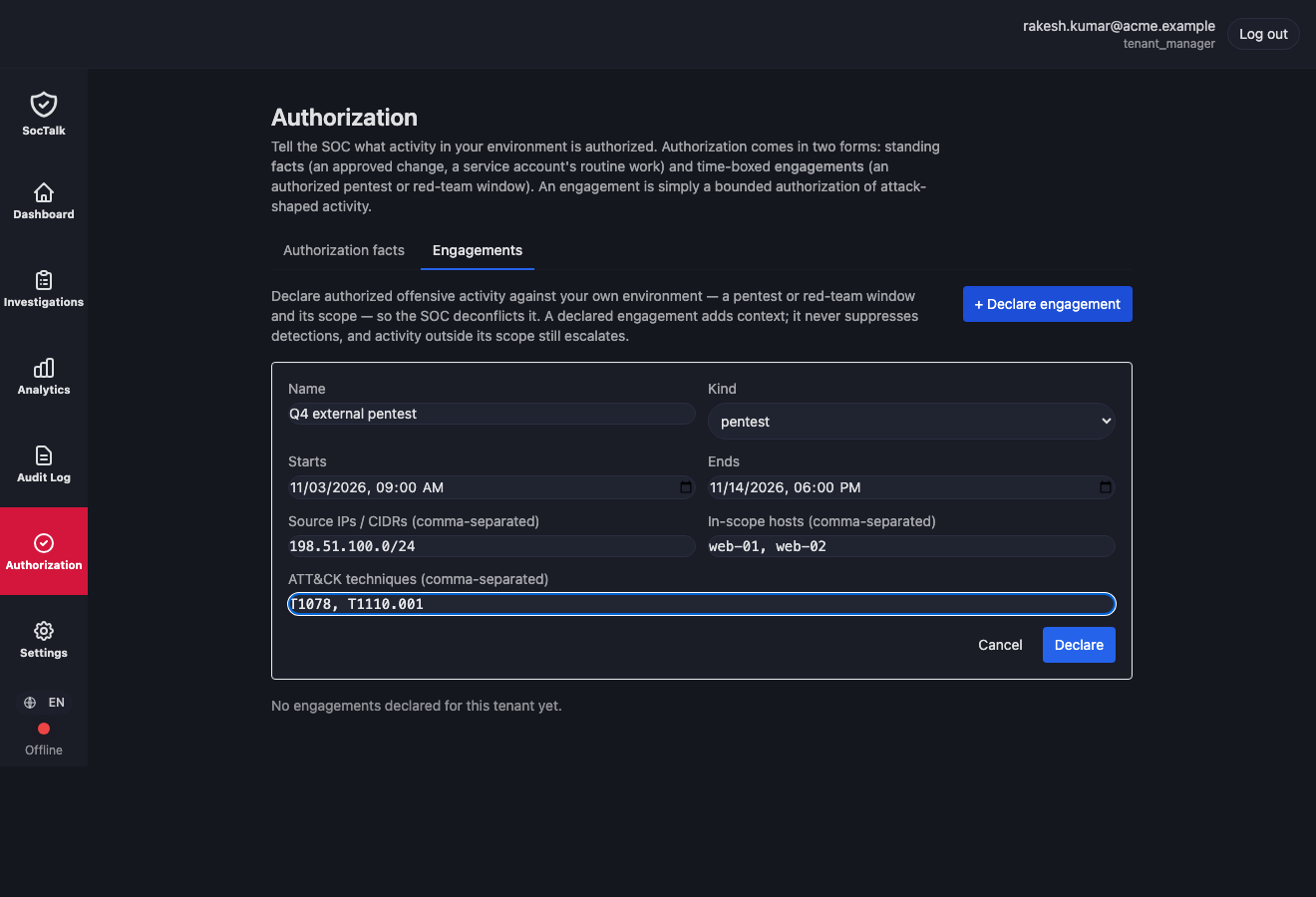1316x897 pixels.
Task: Select the Engagements tab
Action: click(x=478, y=250)
